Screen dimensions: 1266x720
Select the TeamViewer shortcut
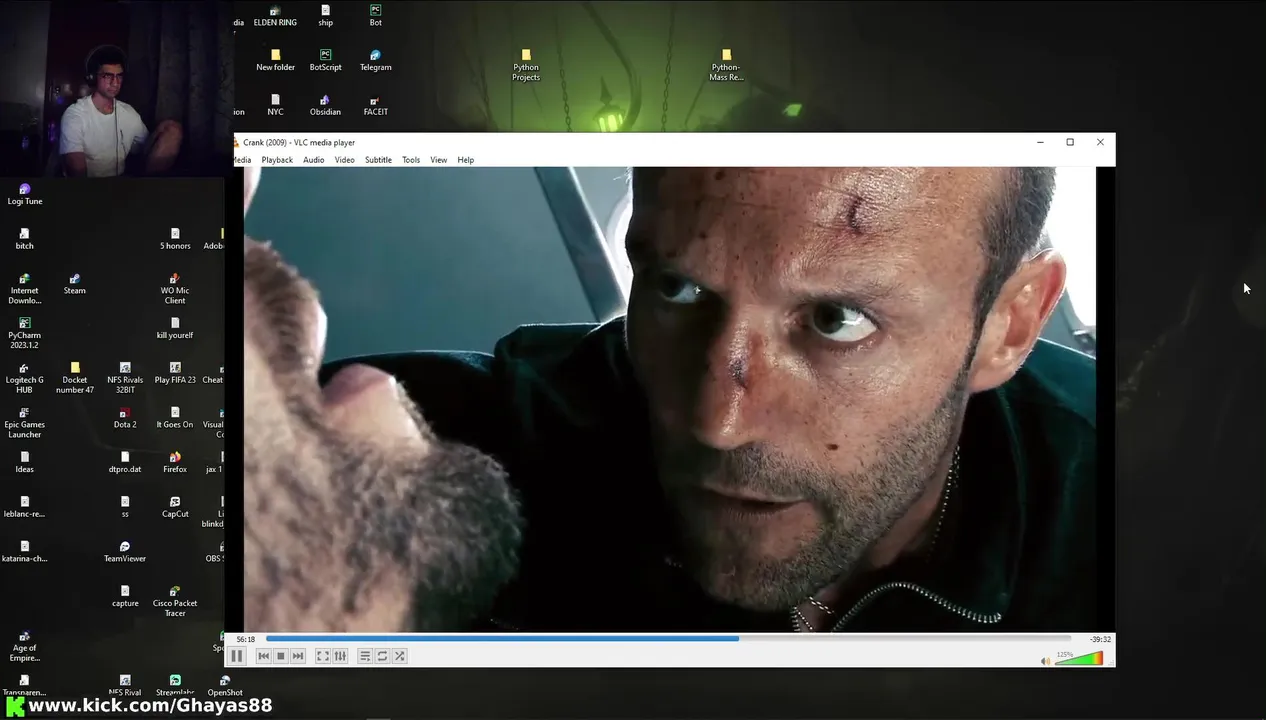[x=125, y=552]
